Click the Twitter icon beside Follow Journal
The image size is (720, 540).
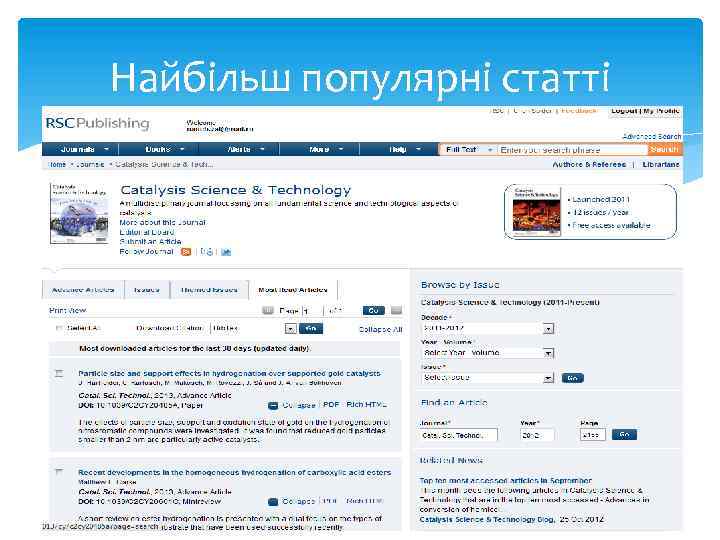tap(226, 252)
